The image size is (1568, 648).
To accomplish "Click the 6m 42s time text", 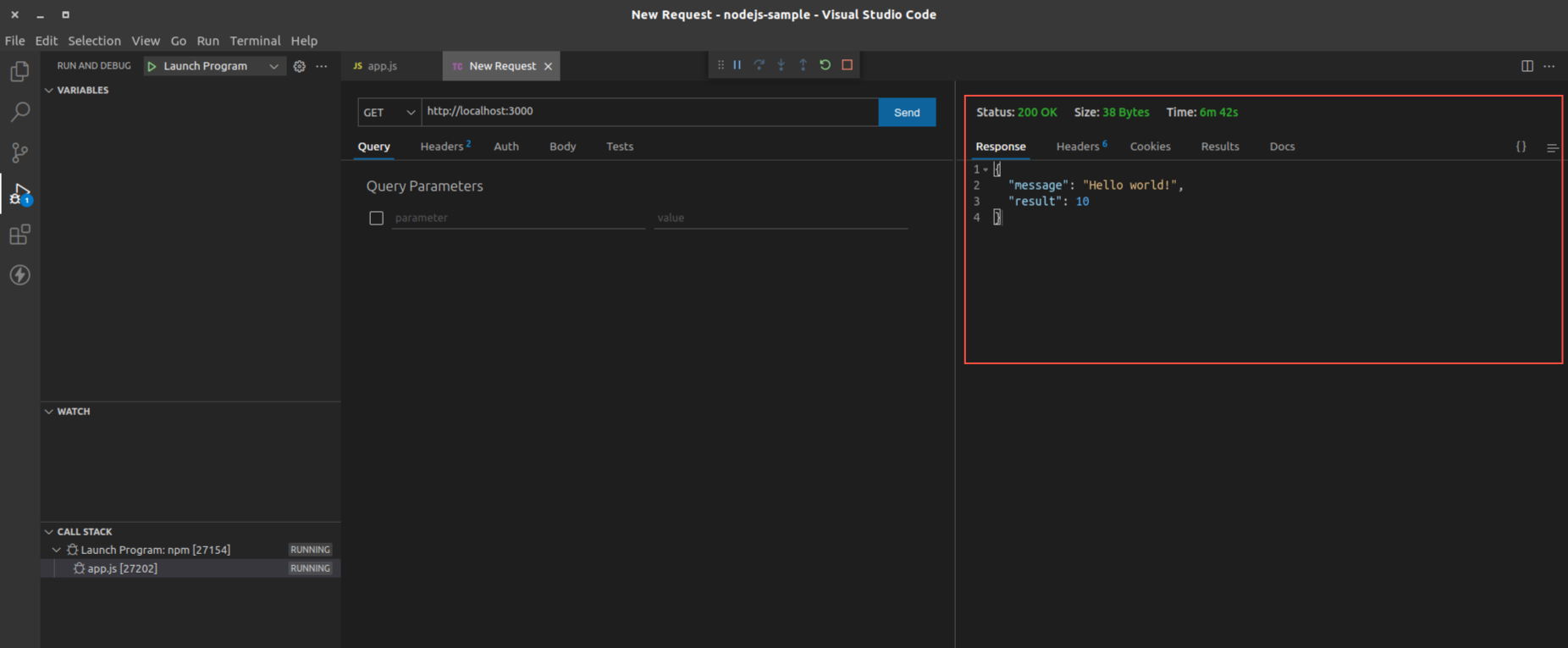I will [1218, 112].
